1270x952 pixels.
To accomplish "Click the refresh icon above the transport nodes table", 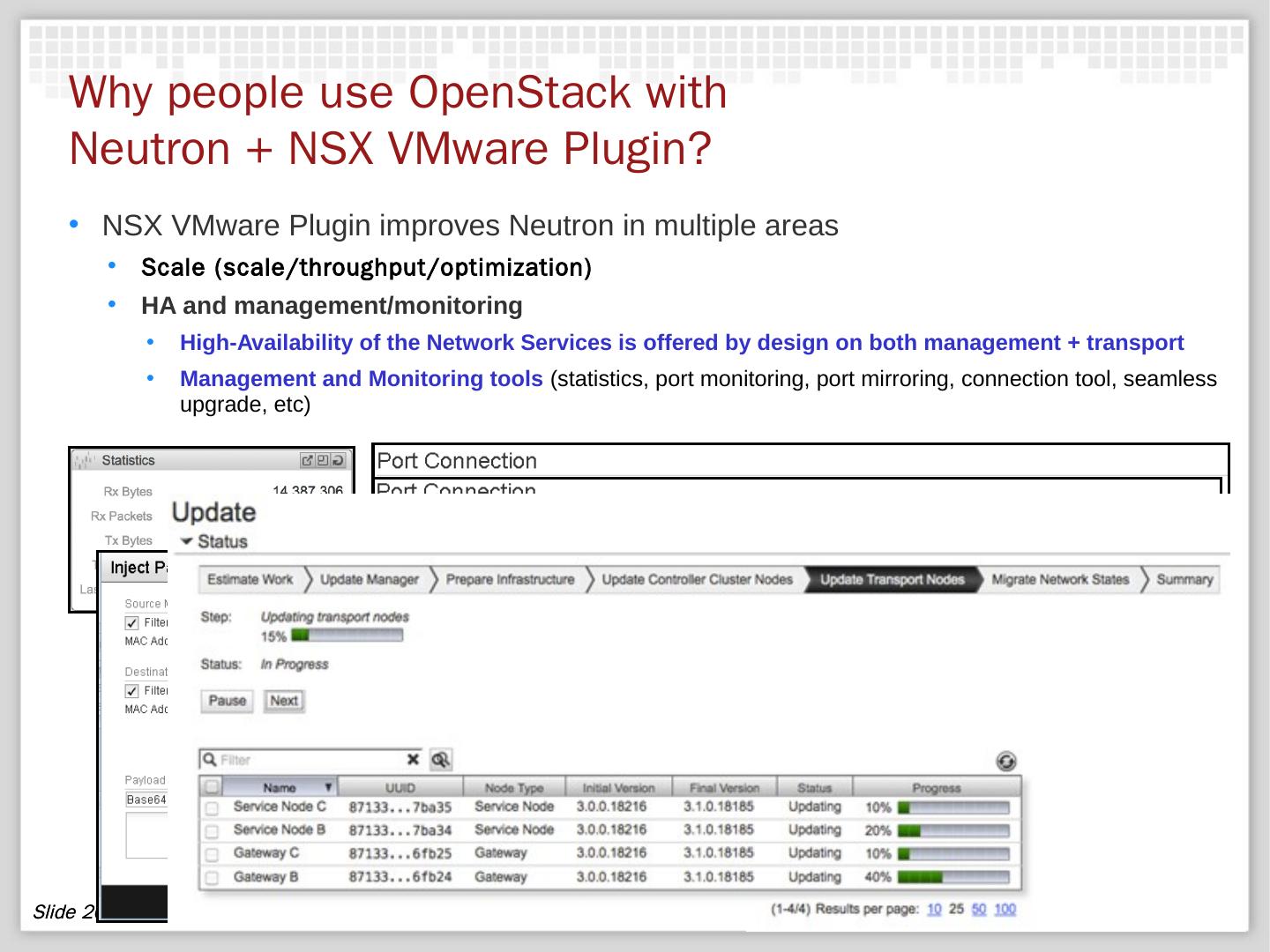I will click(x=1006, y=761).
